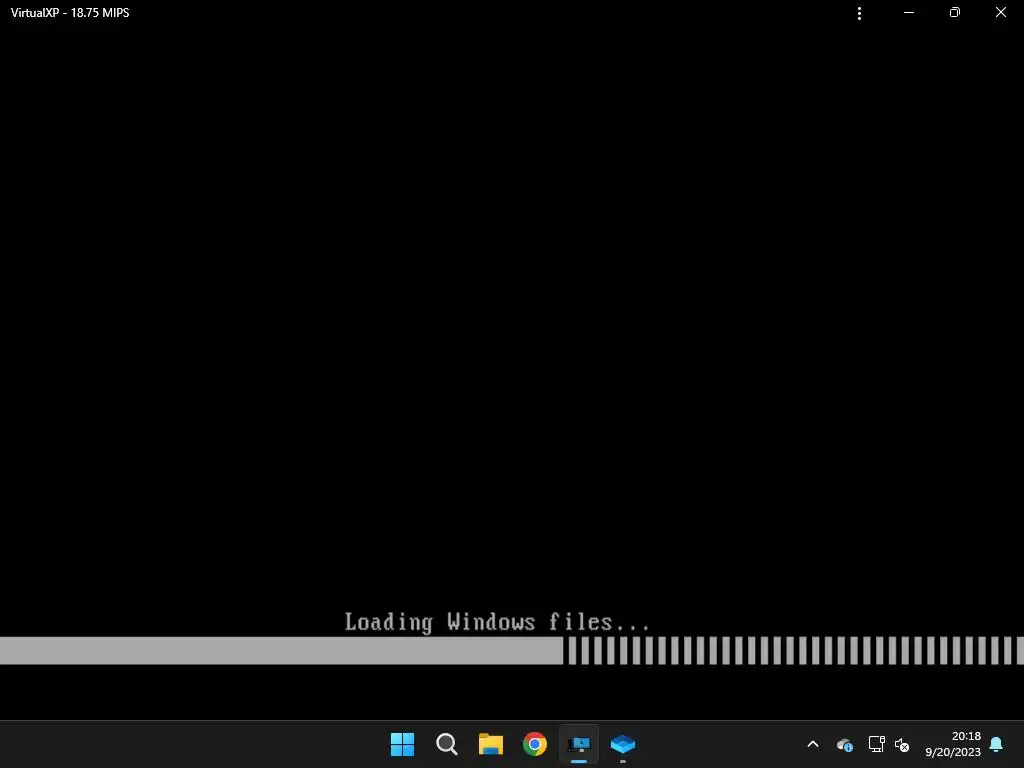
Task: Restore down the VirtualXP window
Action: coord(955,12)
